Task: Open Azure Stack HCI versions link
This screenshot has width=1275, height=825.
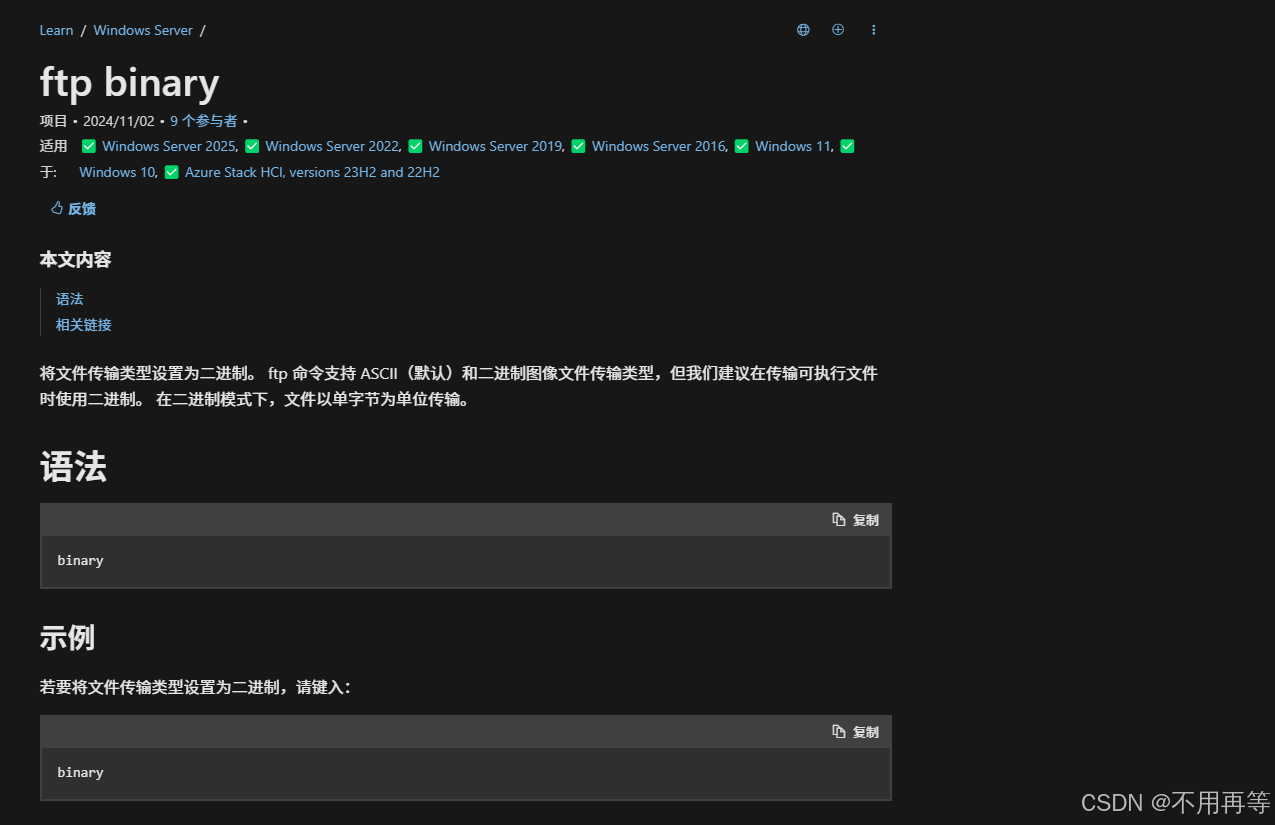Action: click(312, 172)
